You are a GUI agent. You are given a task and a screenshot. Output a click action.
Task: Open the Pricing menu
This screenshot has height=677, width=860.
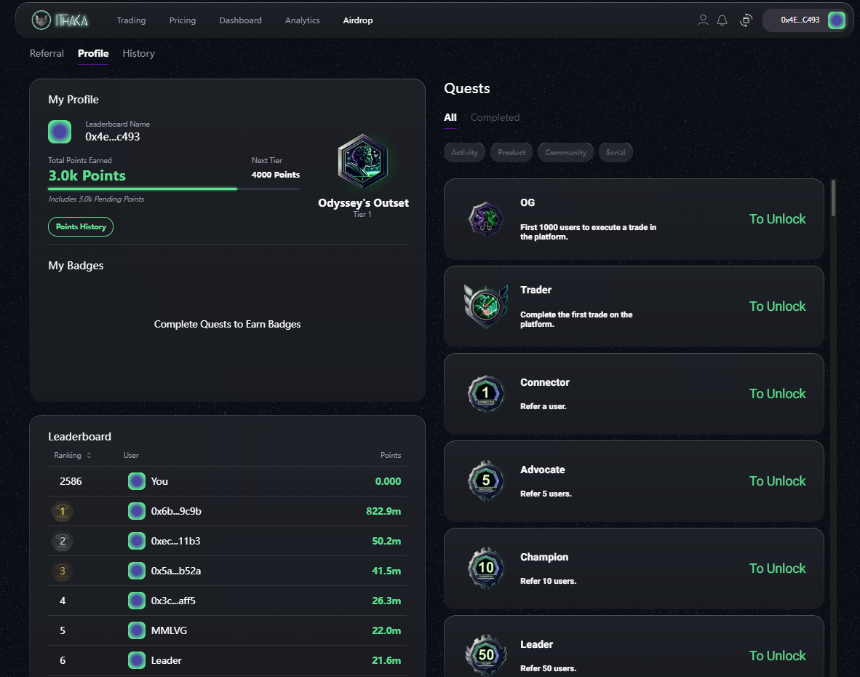pyautogui.click(x=182, y=20)
